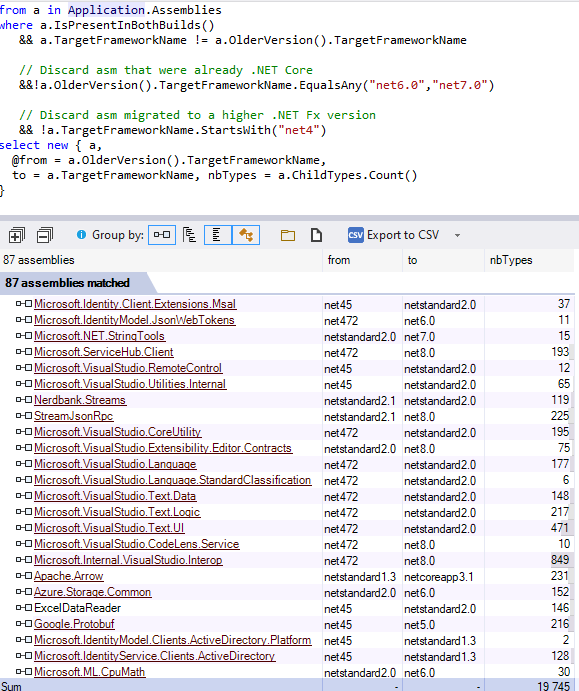Select Microsoft.VisualStudio.Text.Logic row
Image resolution: width=579 pixels, height=691 pixels.
point(287,512)
